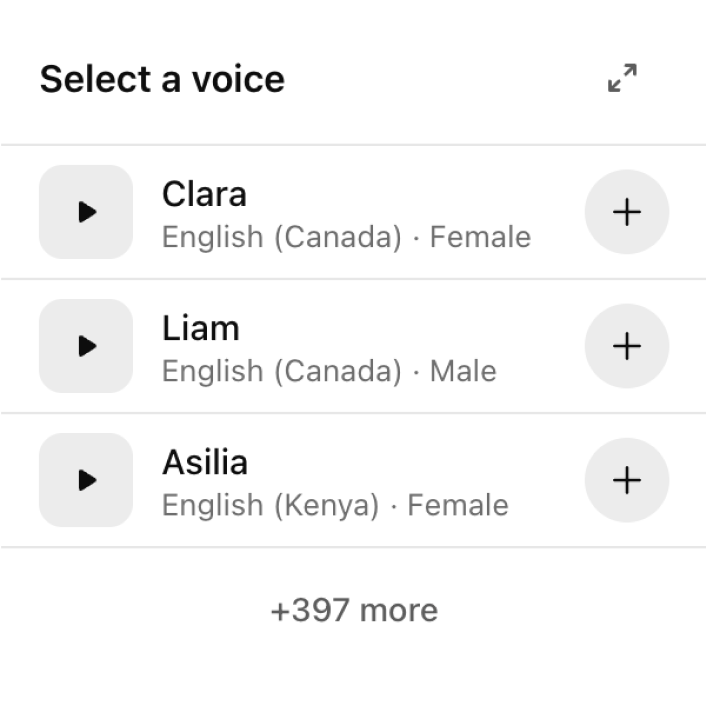The height and width of the screenshot is (706, 706).
Task: Click the Male label in Liam's row
Action: pyautogui.click(x=463, y=371)
